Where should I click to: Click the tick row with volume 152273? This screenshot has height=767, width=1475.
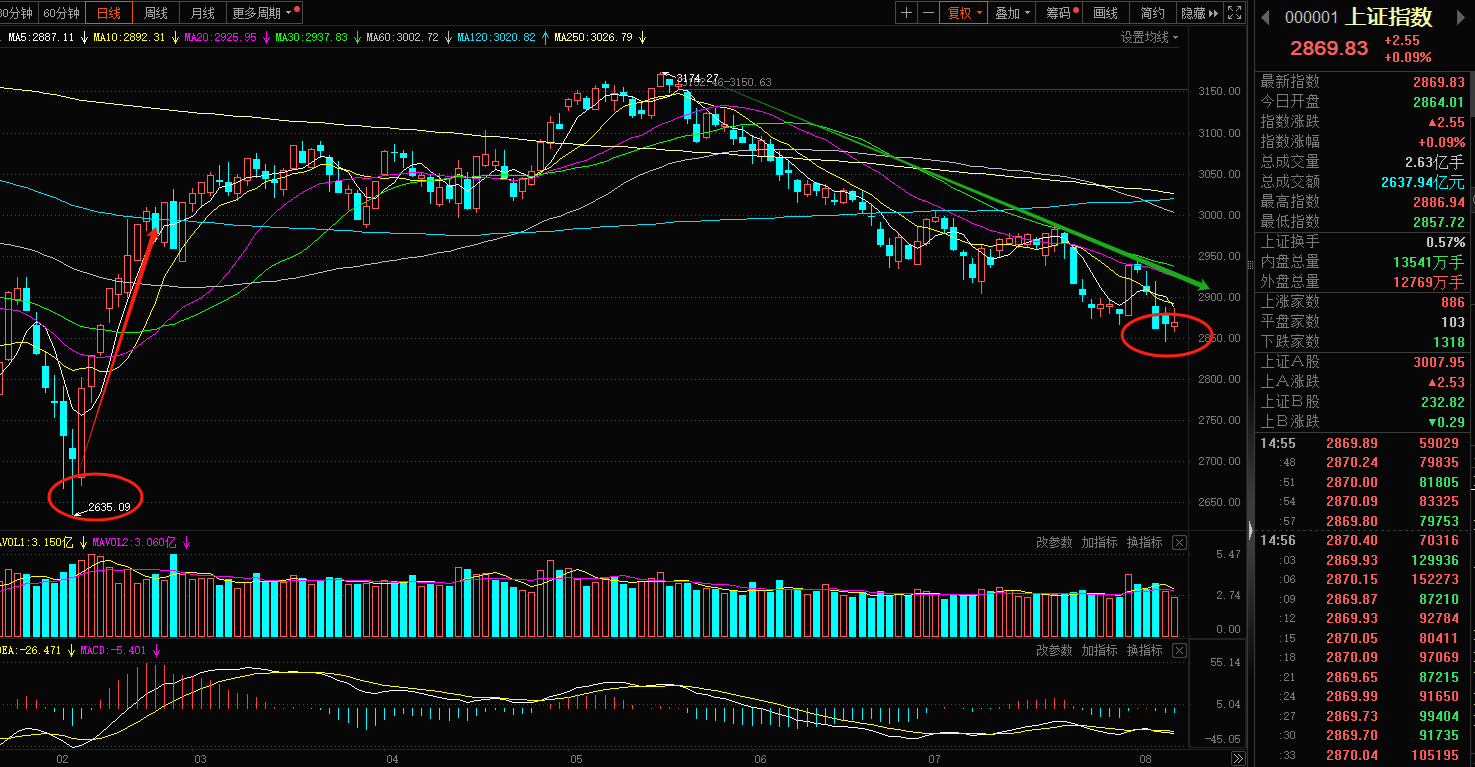click(1364, 580)
